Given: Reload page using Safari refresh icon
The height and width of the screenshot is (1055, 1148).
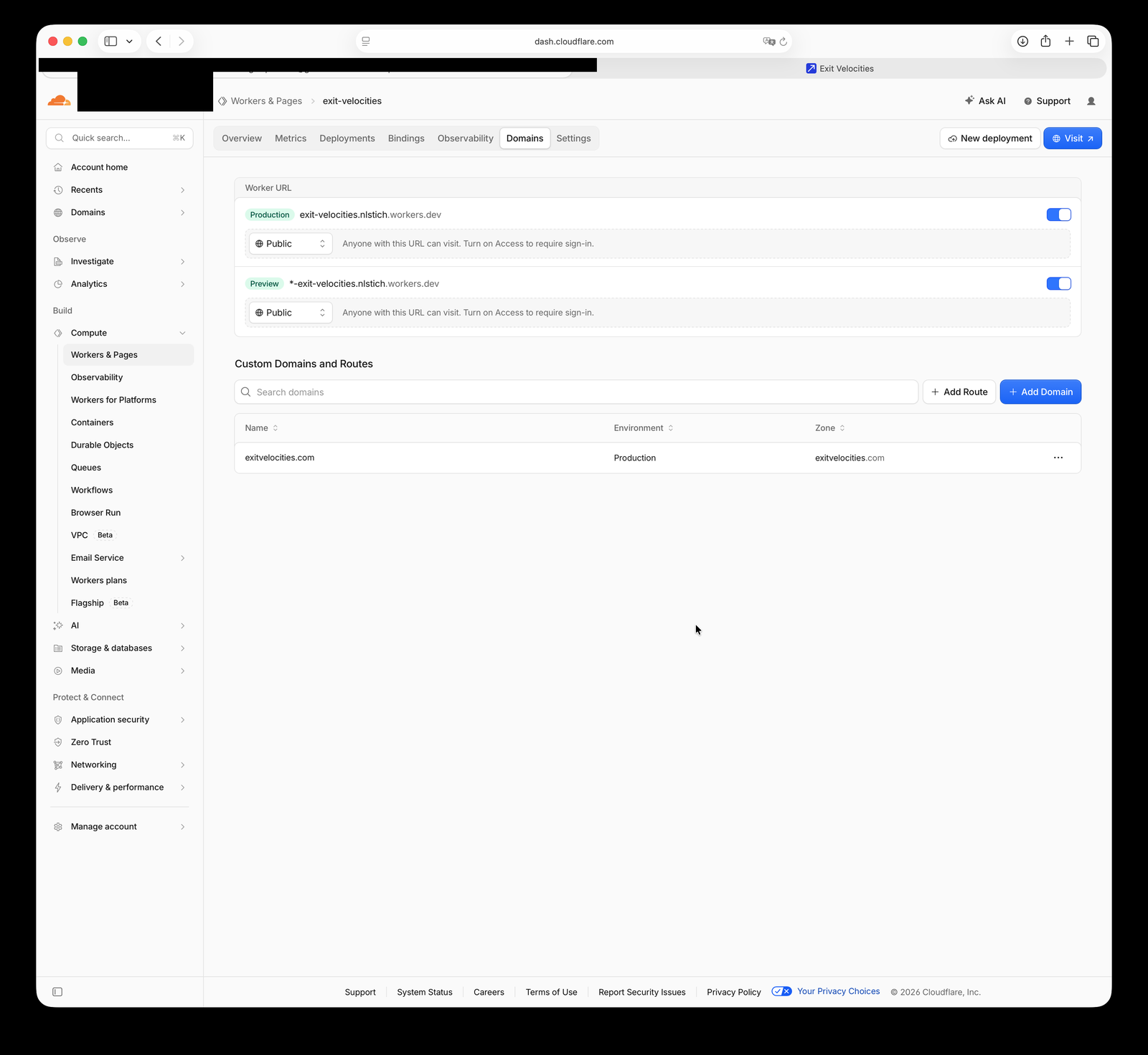Looking at the screenshot, I should click(x=784, y=42).
